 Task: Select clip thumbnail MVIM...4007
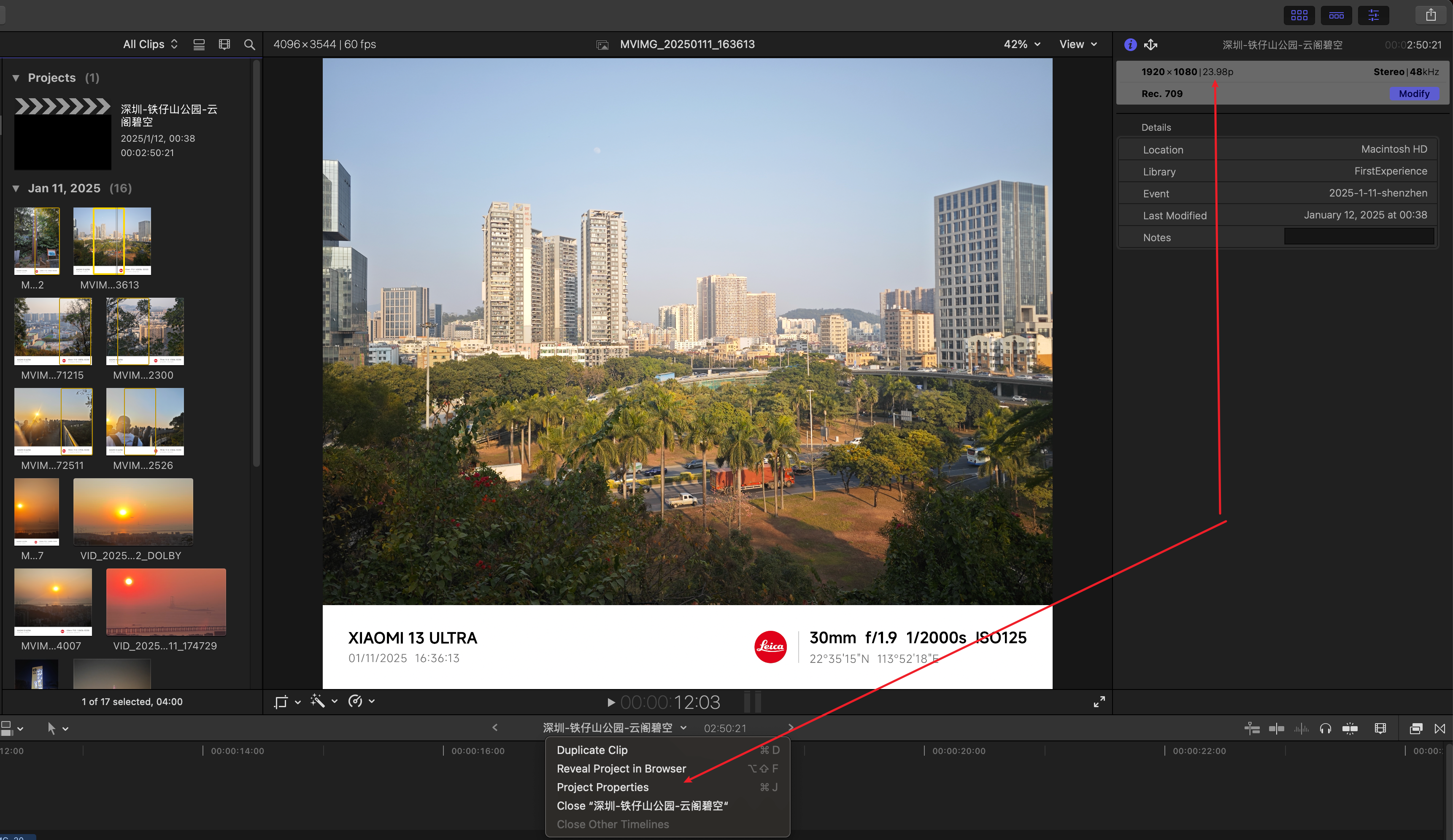(53, 602)
